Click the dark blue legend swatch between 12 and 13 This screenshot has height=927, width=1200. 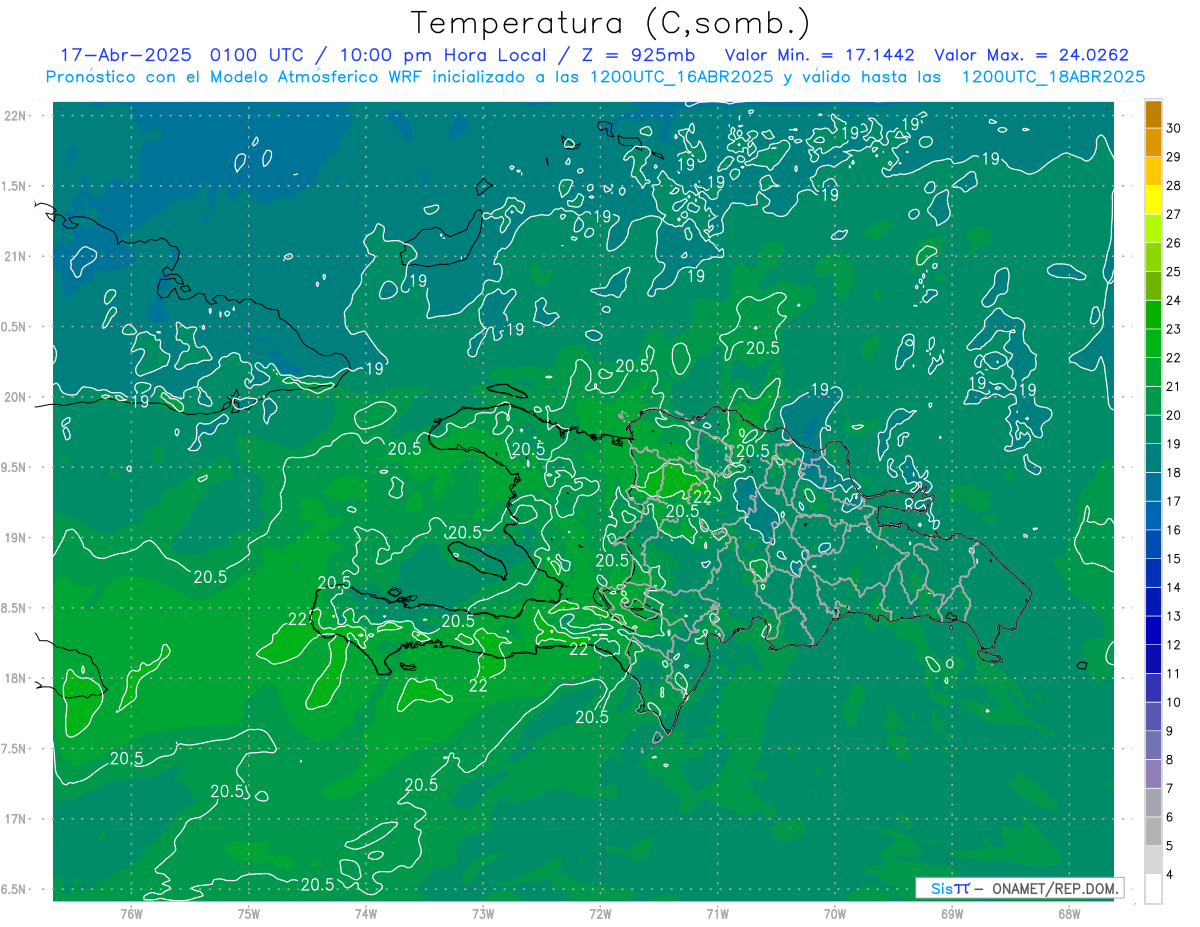click(1153, 630)
